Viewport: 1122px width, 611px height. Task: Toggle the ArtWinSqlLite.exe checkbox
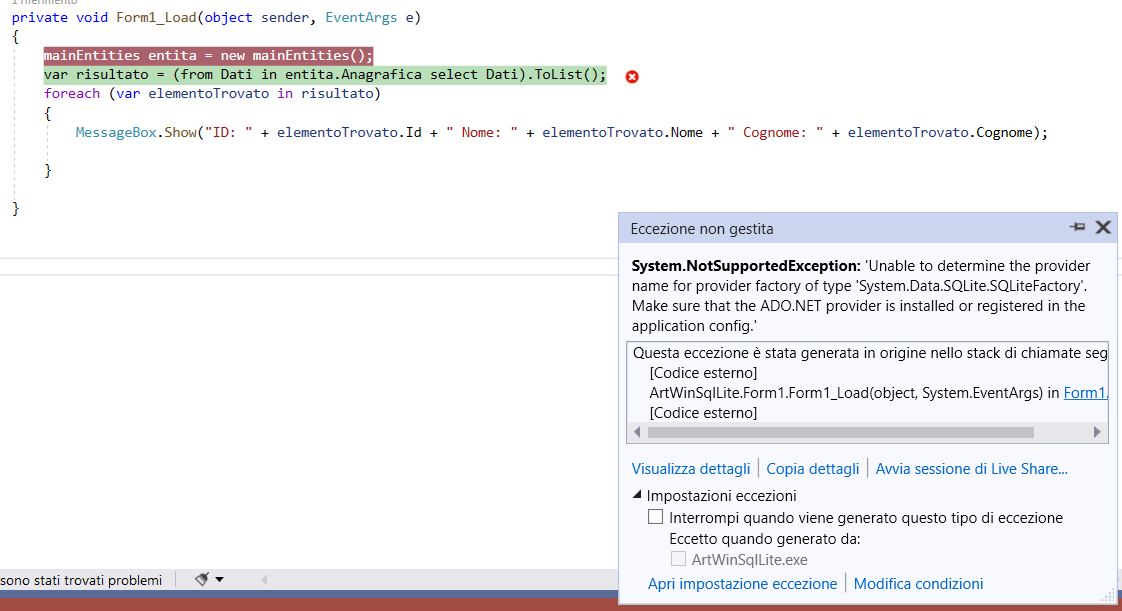click(x=678, y=559)
